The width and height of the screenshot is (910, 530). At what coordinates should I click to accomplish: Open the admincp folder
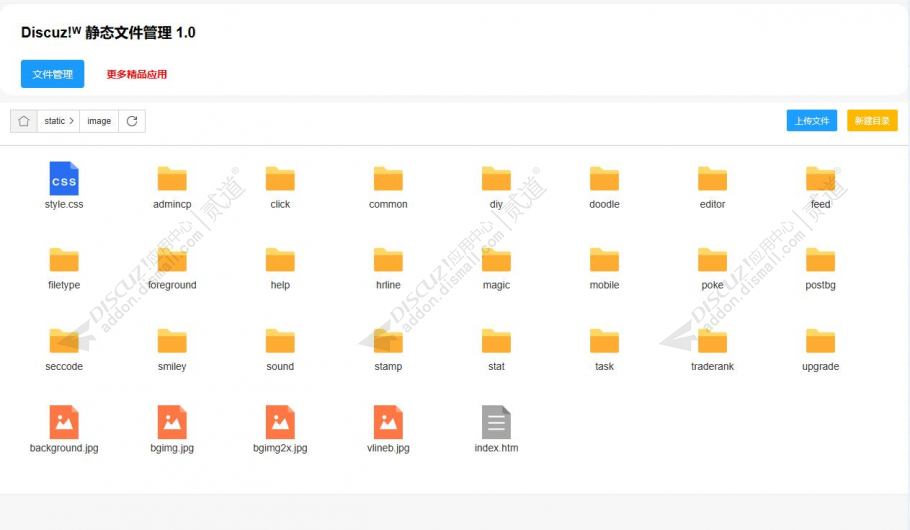click(172, 179)
